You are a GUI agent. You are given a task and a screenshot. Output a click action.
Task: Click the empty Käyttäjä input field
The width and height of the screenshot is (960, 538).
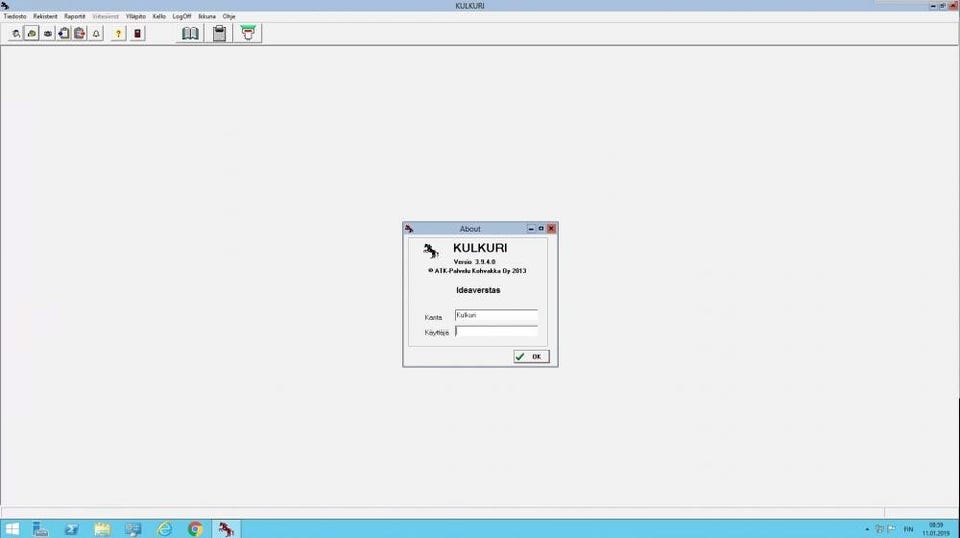[x=497, y=331]
